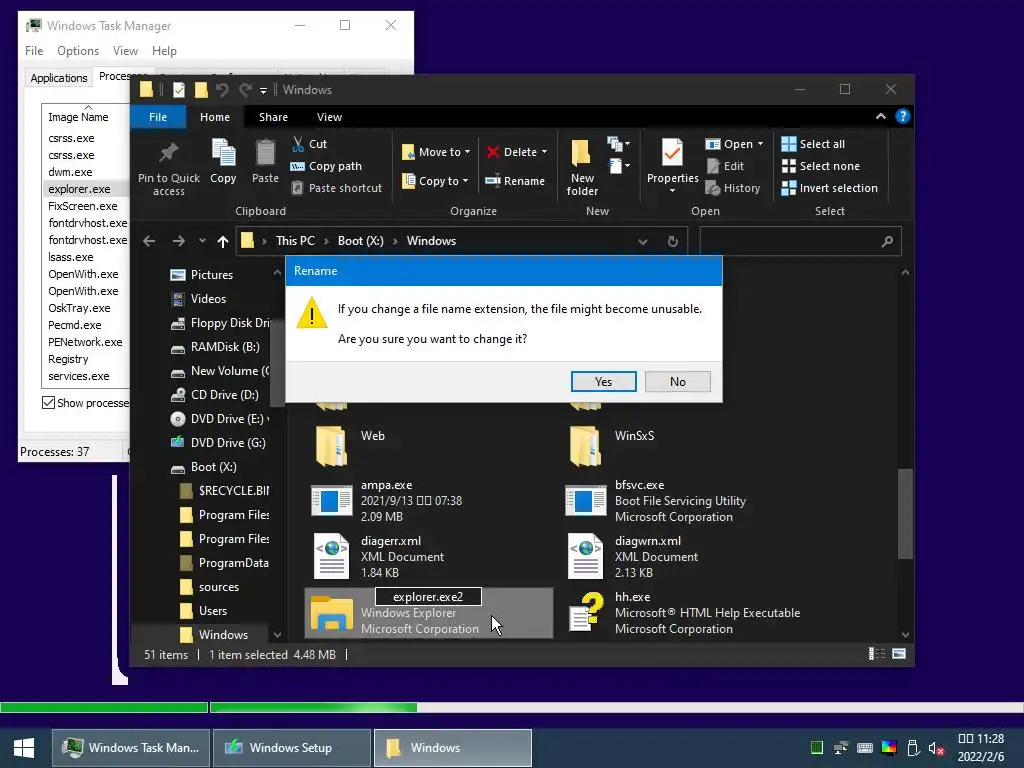Click the explorer.exe2 rename text field
The height and width of the screenshot is (768, 1024).
428,596
